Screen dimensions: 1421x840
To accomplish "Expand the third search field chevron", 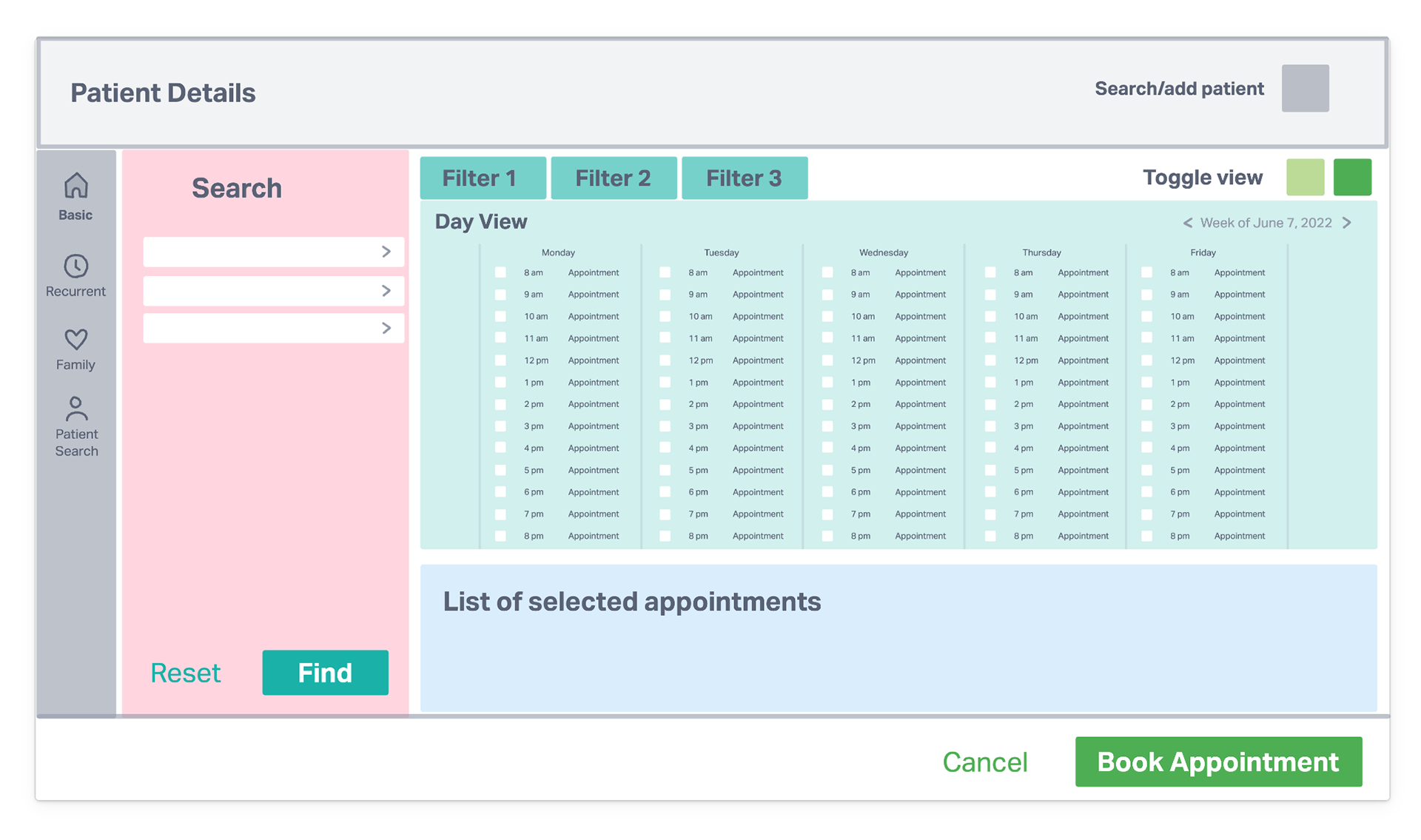I will click(x=386, y=328).
